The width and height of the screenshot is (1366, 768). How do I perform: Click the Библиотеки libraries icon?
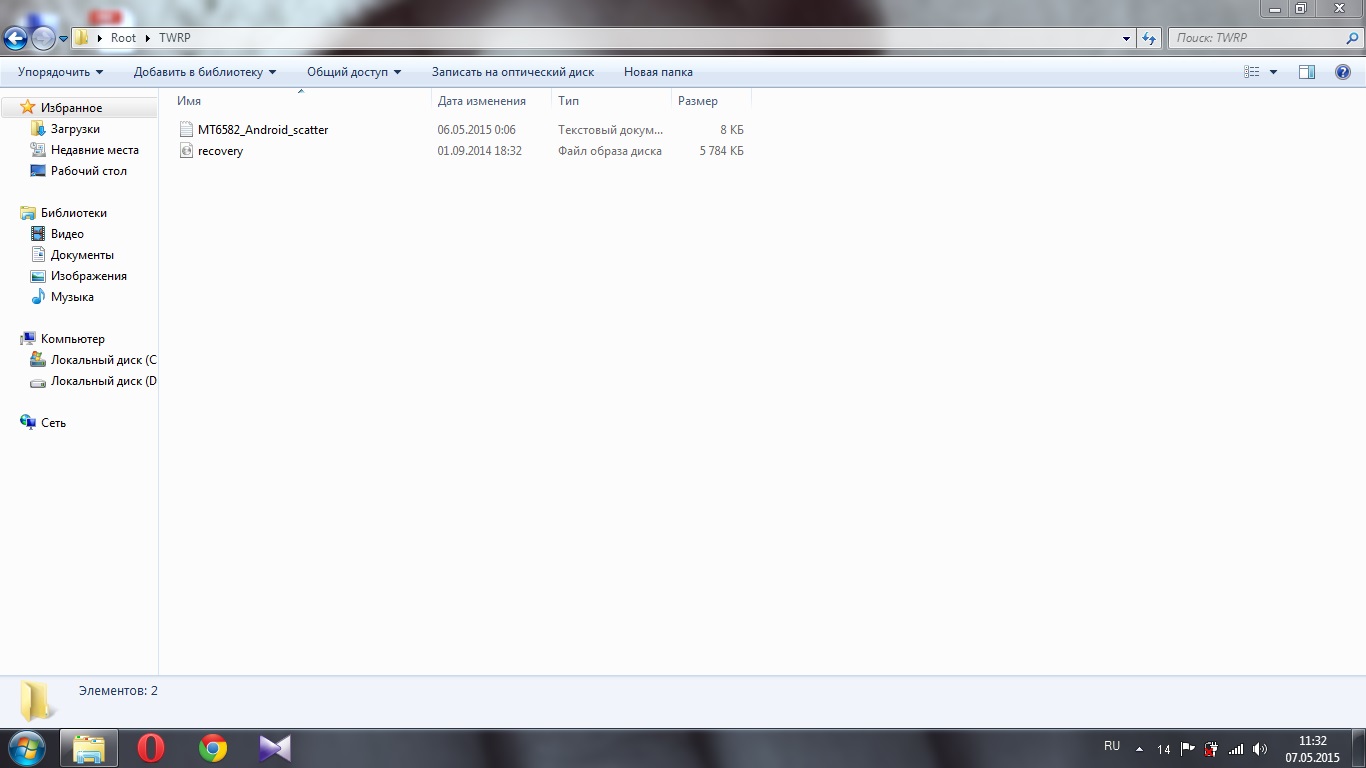[28, 213]
